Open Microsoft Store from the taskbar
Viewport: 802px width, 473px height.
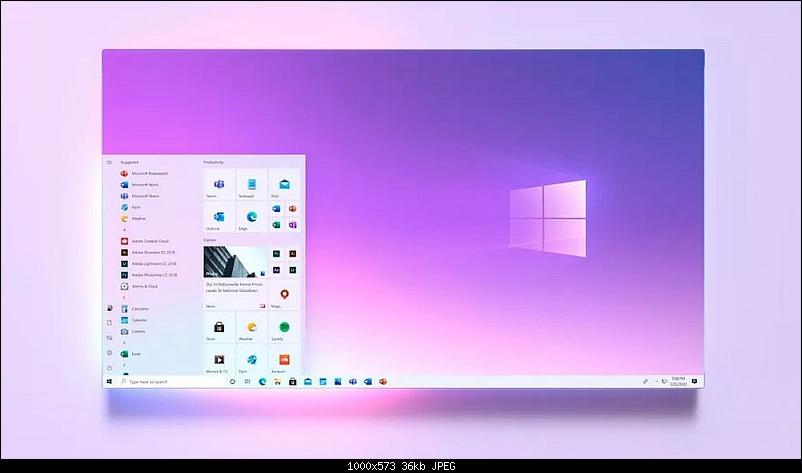pos(293,381)
